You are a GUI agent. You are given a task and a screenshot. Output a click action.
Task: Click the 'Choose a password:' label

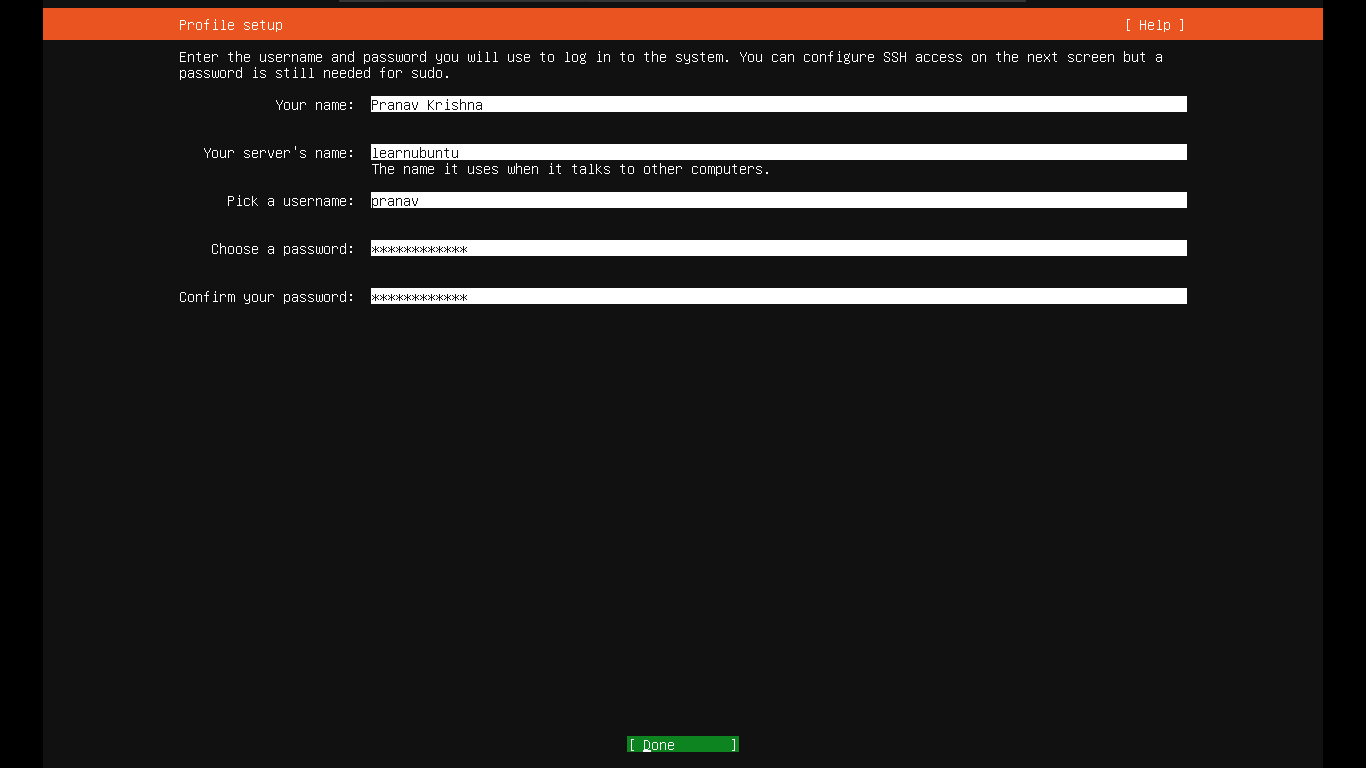pos(283,249)
